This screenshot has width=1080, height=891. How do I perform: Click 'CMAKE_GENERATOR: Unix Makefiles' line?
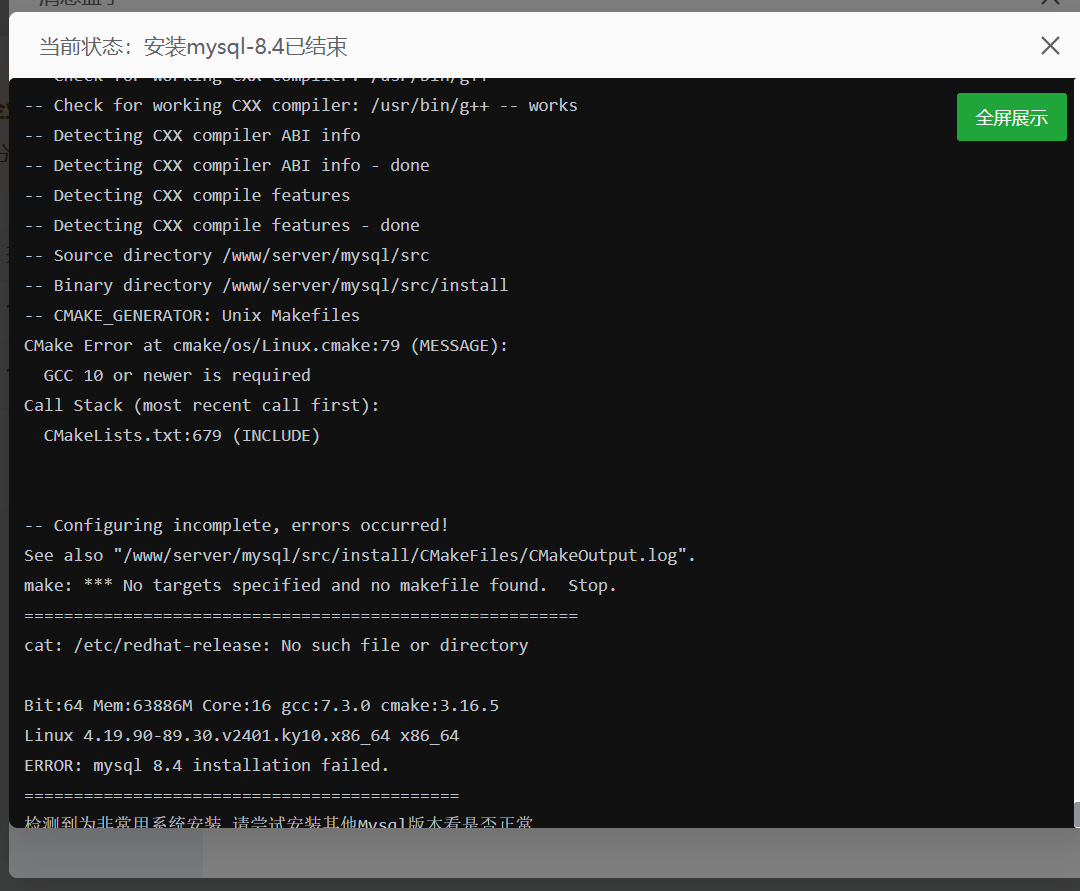[x=192, y=315]
